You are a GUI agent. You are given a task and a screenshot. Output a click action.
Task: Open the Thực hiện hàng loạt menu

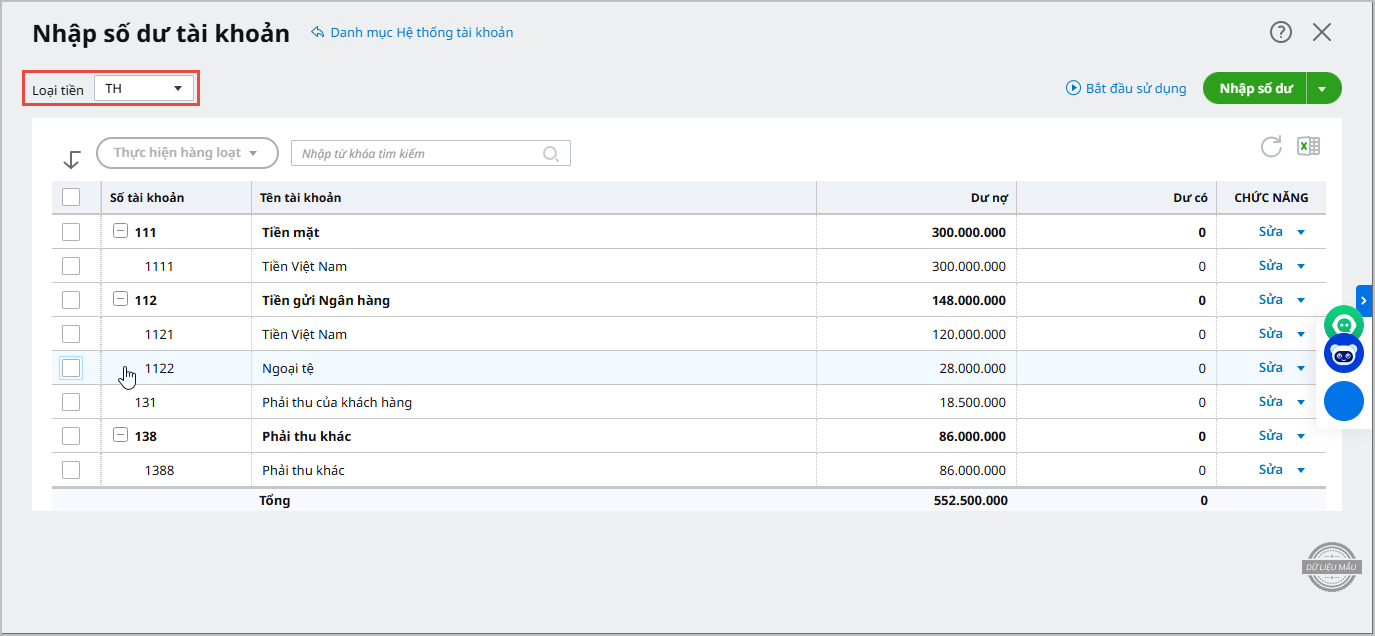pyautogui.click(x=187, y=153)
